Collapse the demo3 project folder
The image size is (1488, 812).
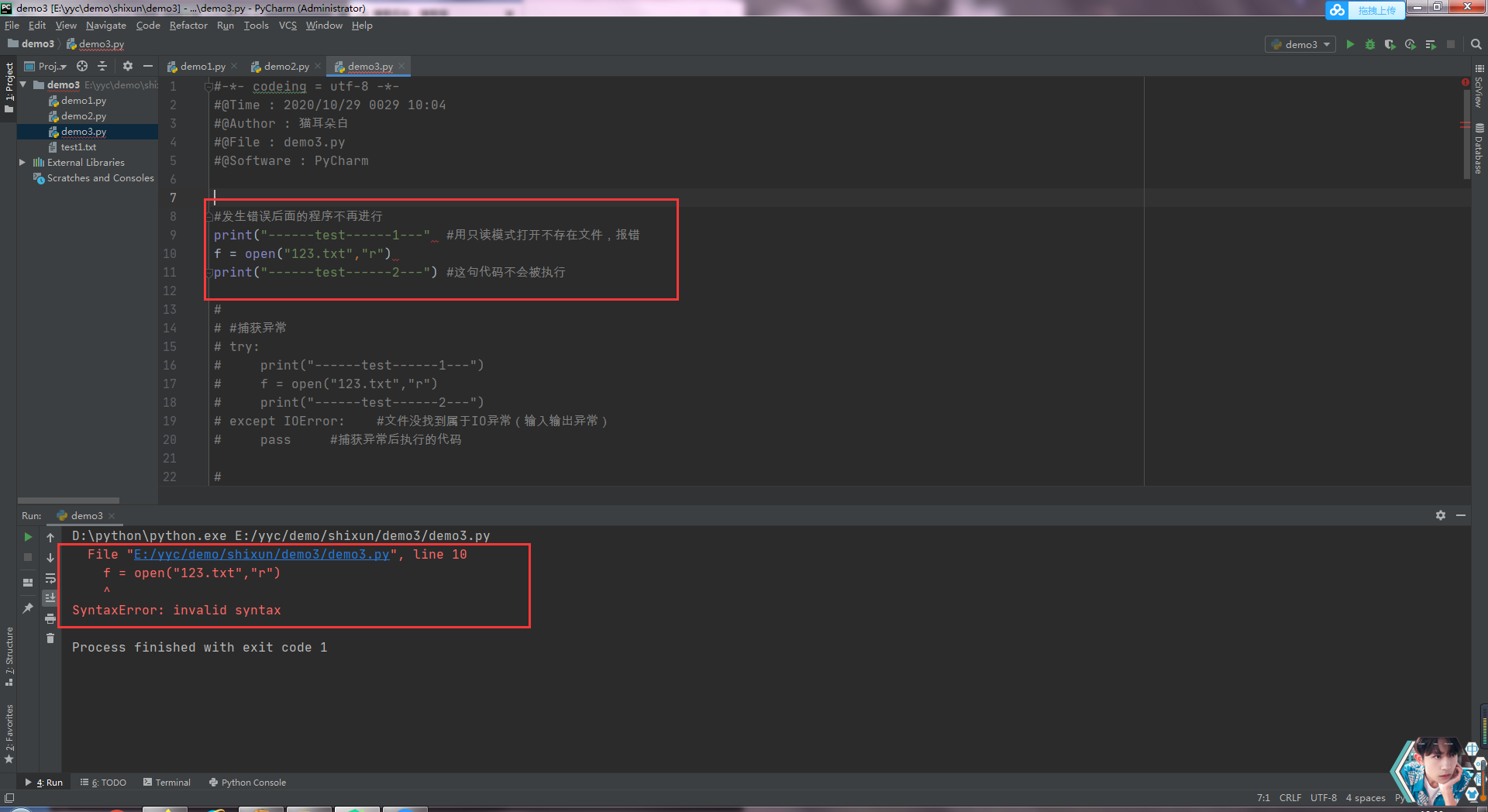click(23, 84)
